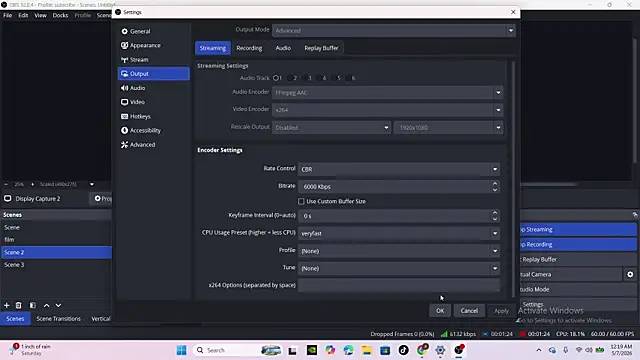Start Replay Buffer in OBS controls

pyautogui.click(x=579, y=260)
